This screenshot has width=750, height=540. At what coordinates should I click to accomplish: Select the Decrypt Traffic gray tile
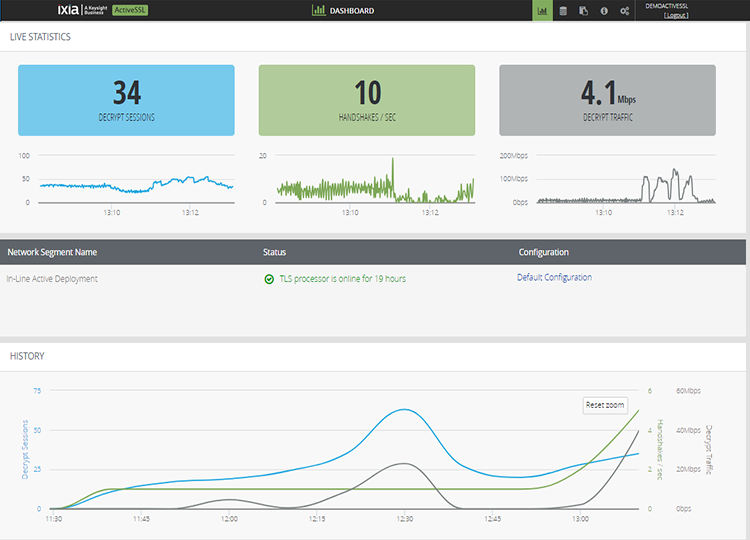(607, 100)
